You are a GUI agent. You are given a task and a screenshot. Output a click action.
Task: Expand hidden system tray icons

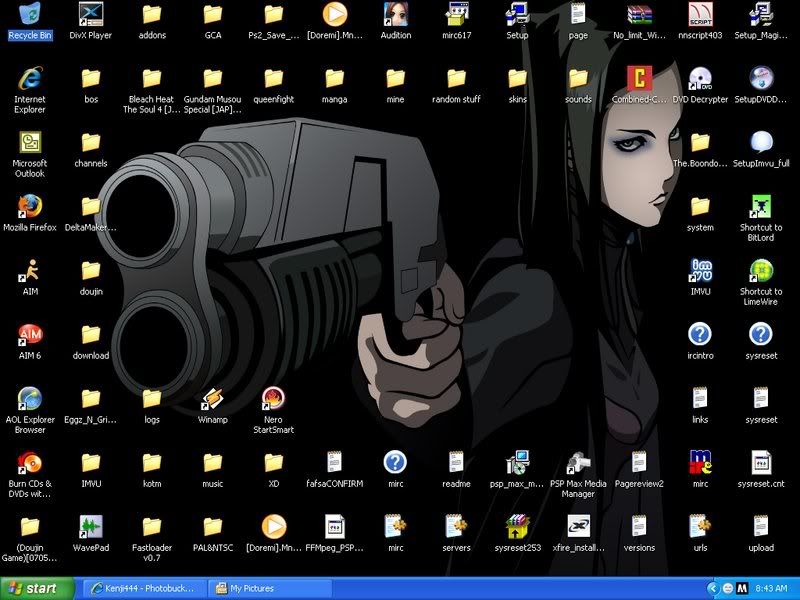click(713, 588)
